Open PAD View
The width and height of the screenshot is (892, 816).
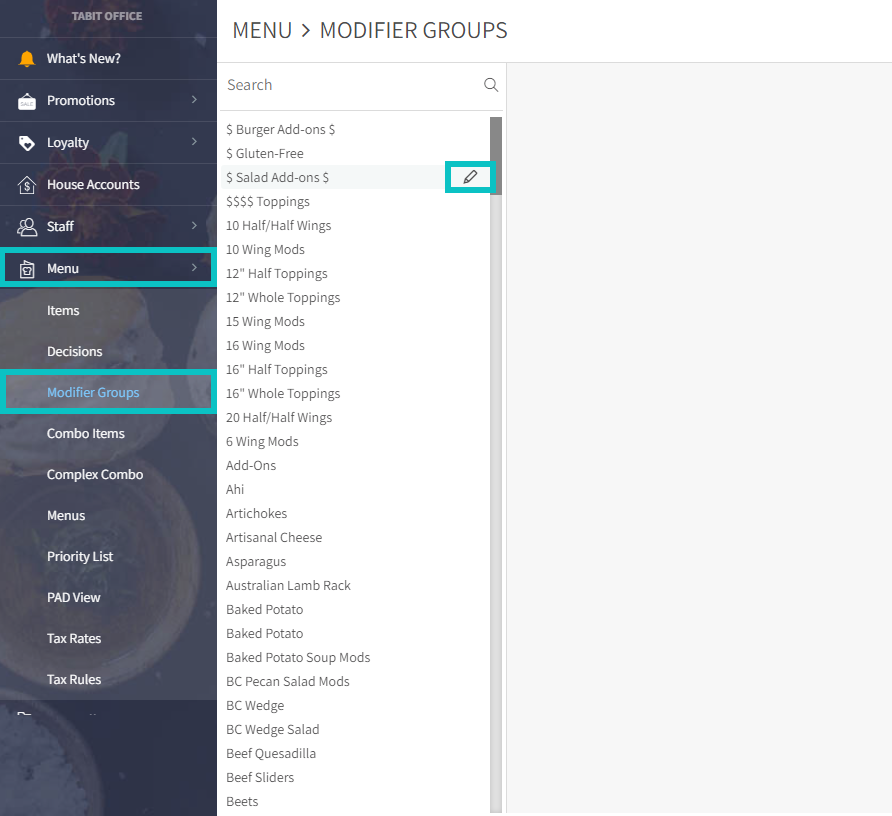(x=73, y=597)
